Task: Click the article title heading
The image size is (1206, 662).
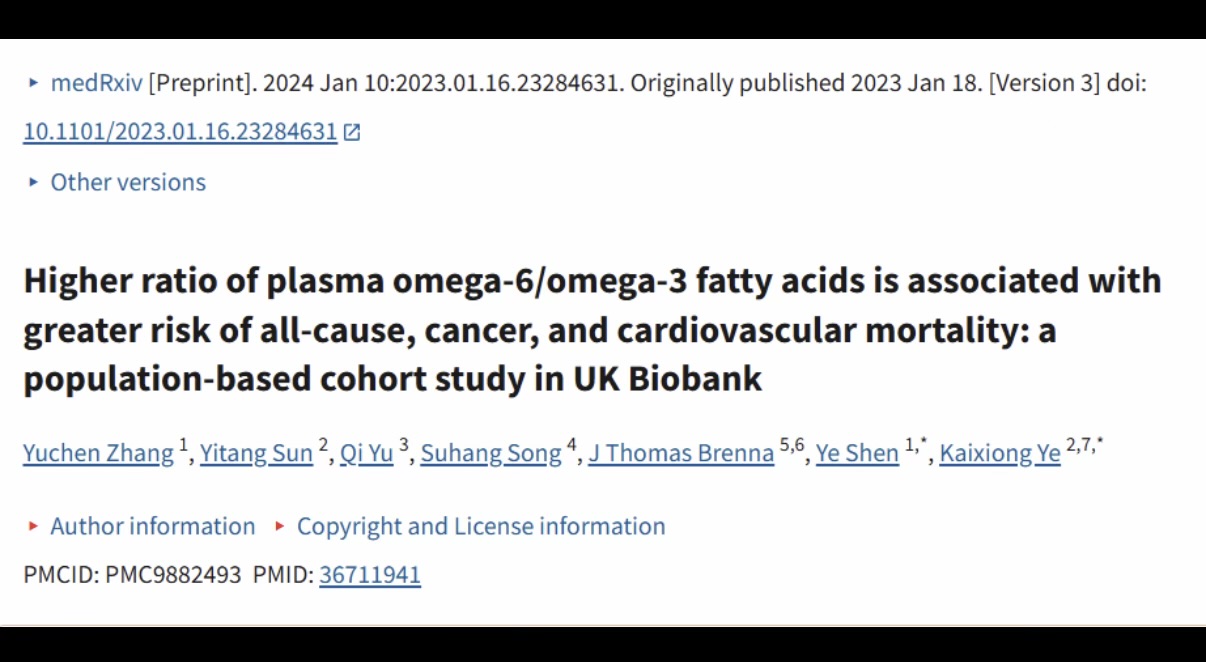Action: pyautogui.click(x=590, y=330)
